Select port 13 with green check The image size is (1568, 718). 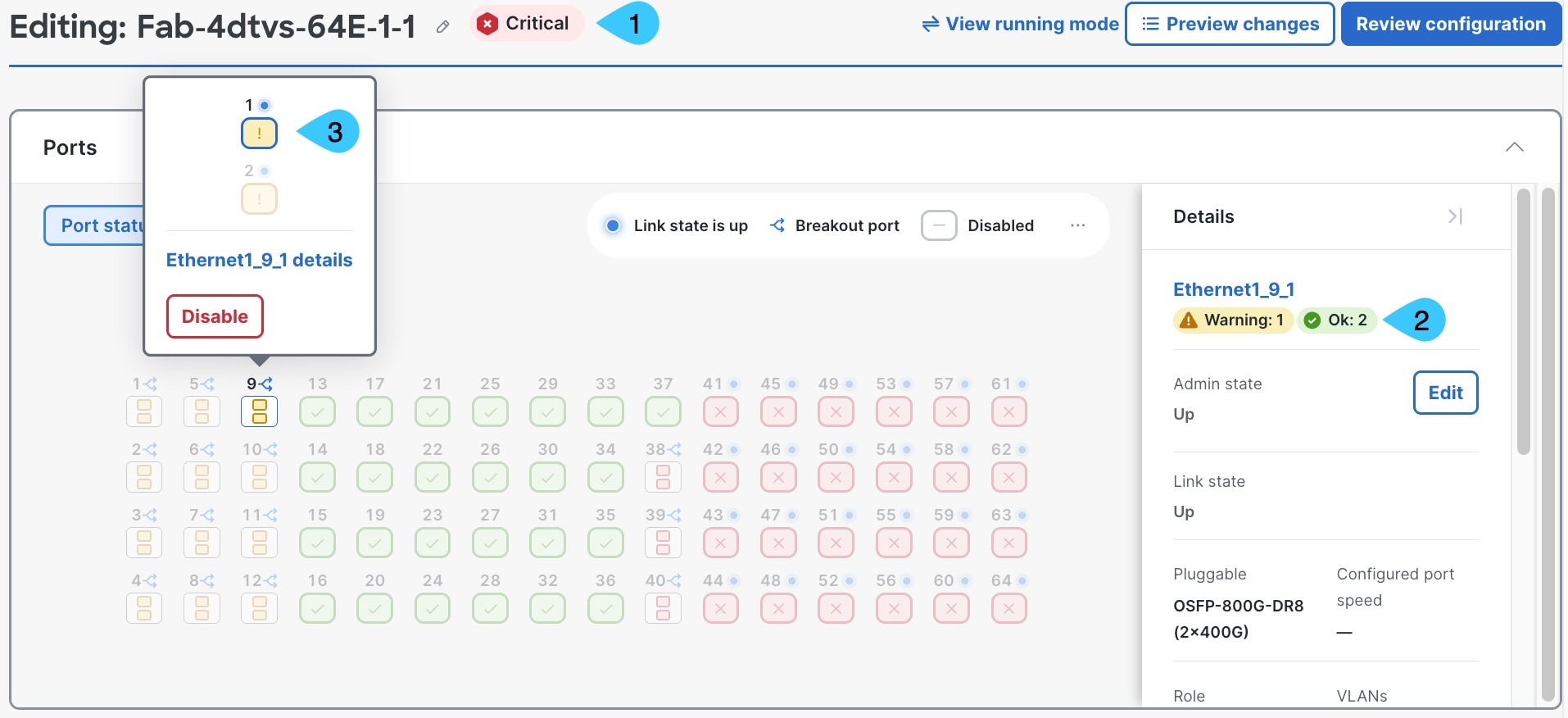click(317, 411)
